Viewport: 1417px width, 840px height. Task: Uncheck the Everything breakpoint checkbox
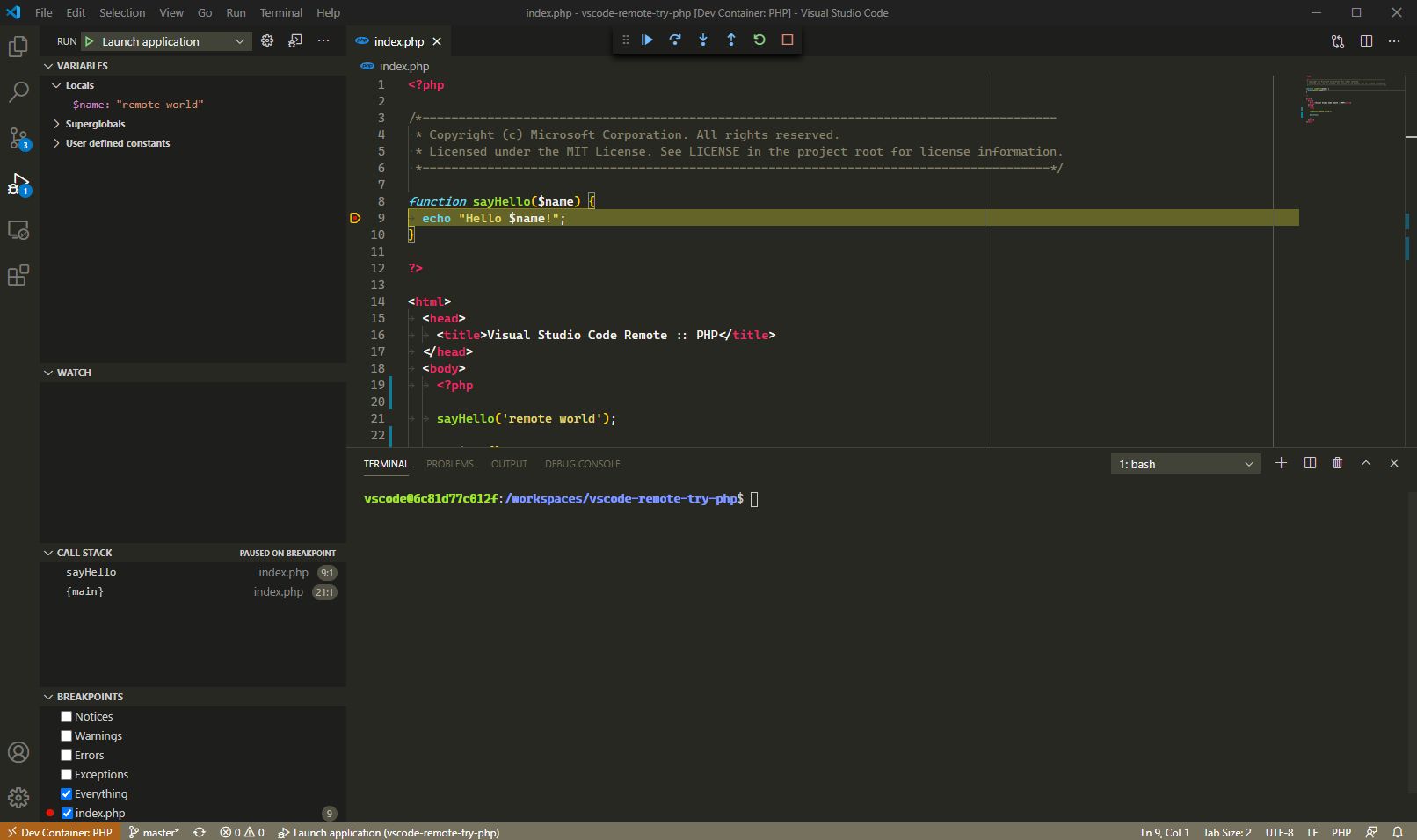tap(66, 794)
